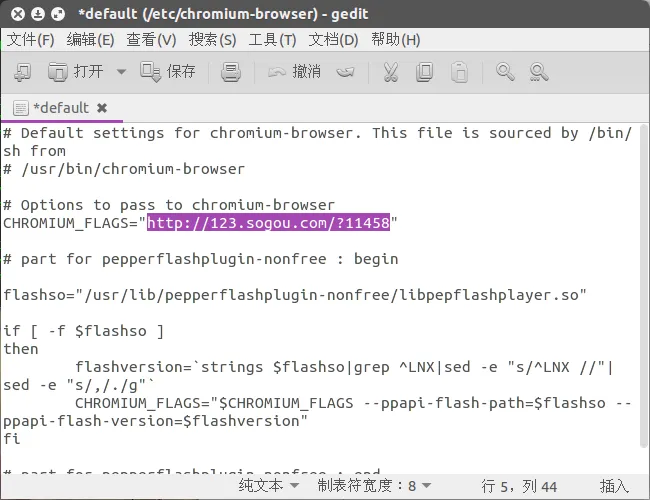Open the 工具(T) menu
Screen dimensions: 650x500
(272, 40)
